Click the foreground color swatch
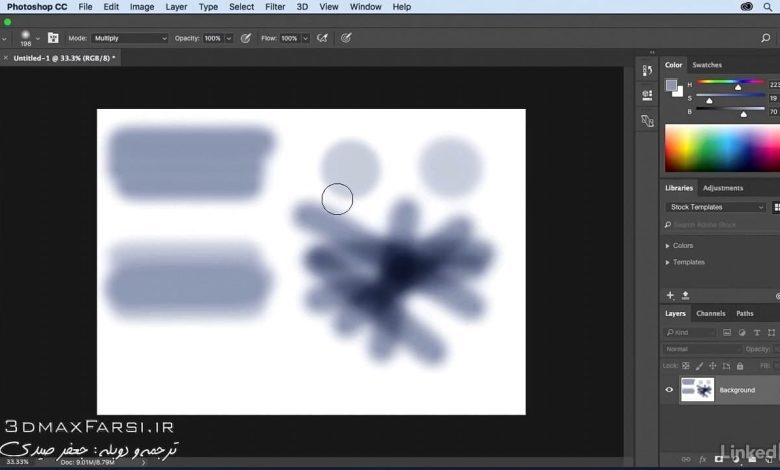780x470 pixels. coord(671,85)
